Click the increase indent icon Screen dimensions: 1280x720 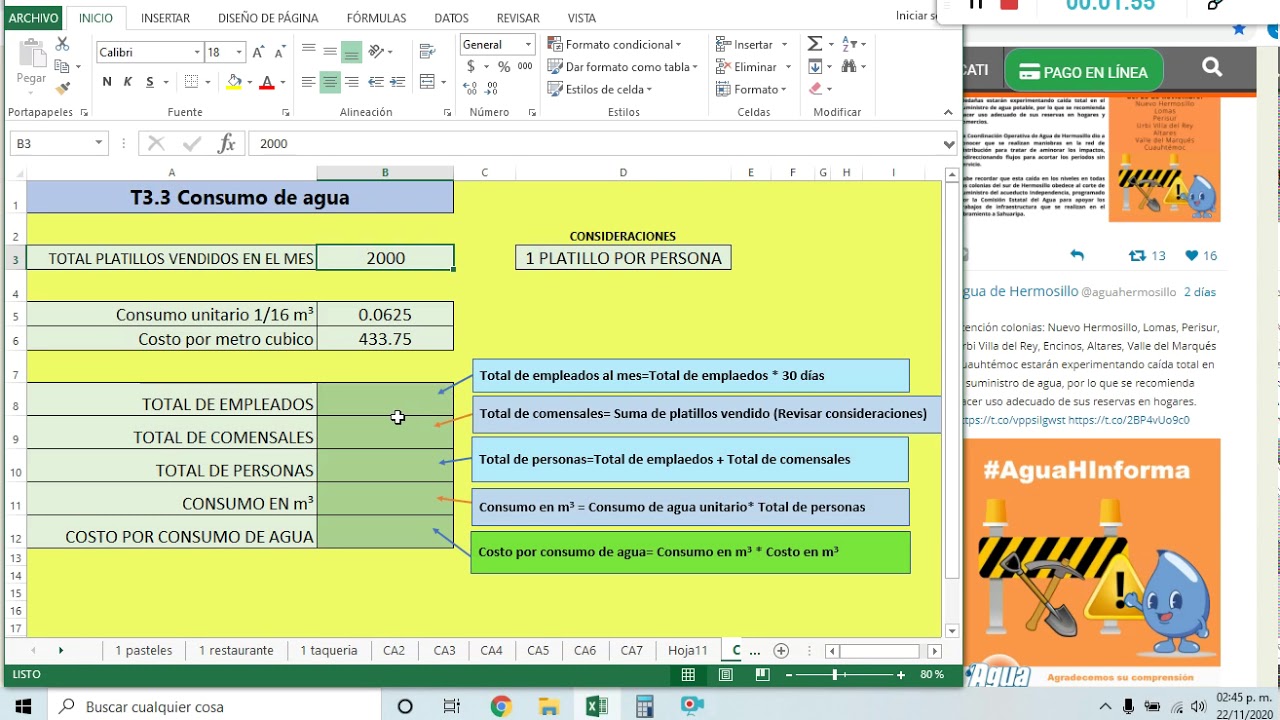point(398,82)
